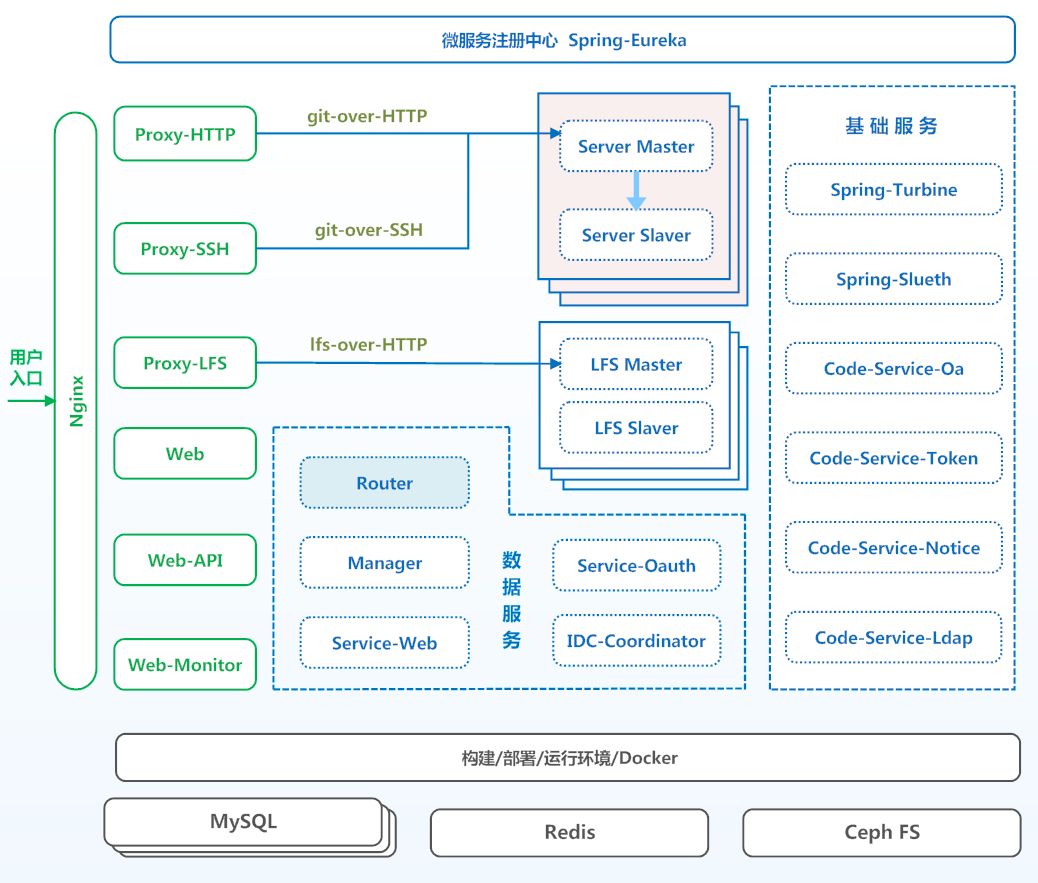The height and width of the screenshot is (883, 1038).
Task: Click the MySQL storage box
Action: coord(244,821)
